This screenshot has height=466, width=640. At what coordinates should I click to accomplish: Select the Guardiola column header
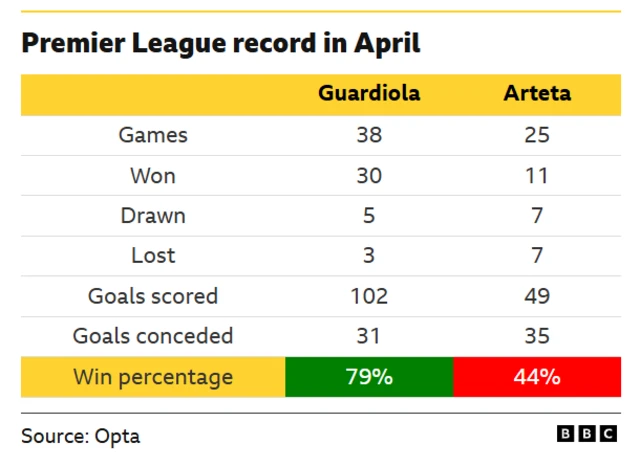(369, 93)
